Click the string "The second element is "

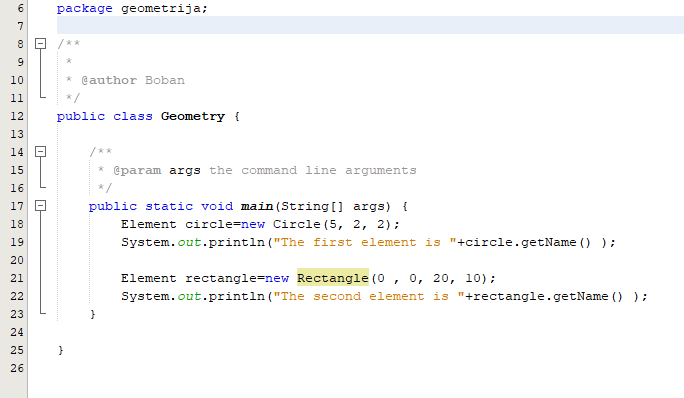click(369, 296)
